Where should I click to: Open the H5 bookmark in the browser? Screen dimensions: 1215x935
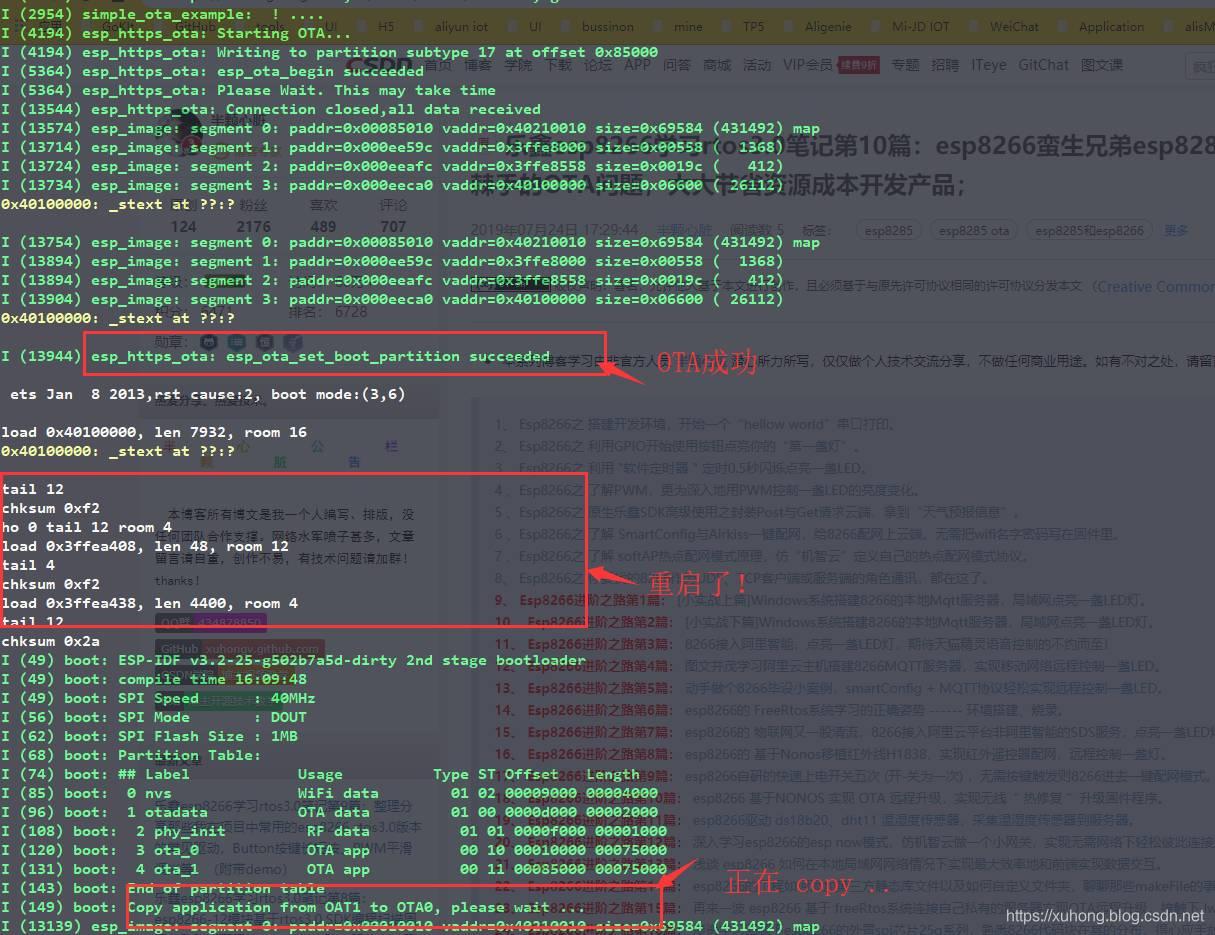pos(384,27)
